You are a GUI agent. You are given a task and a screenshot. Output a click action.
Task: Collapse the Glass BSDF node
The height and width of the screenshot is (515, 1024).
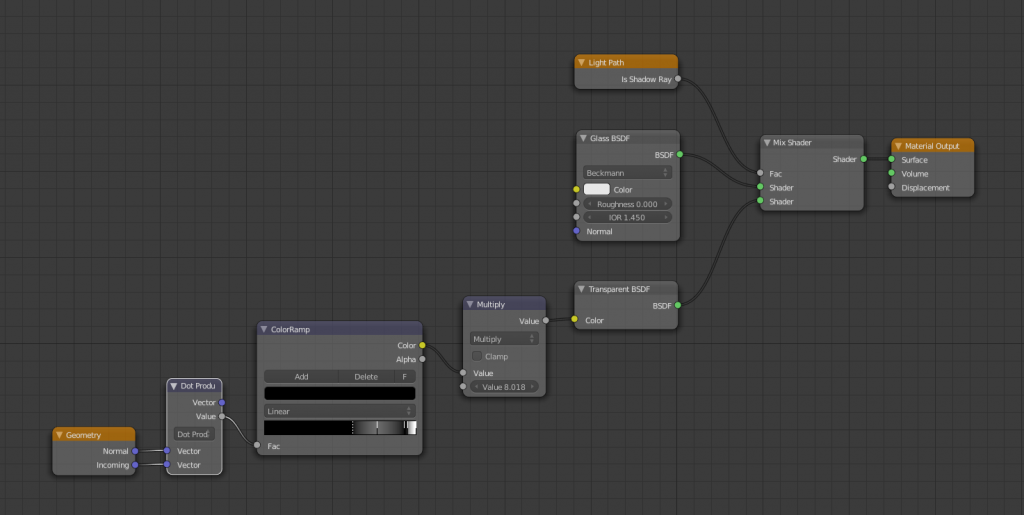583,138
